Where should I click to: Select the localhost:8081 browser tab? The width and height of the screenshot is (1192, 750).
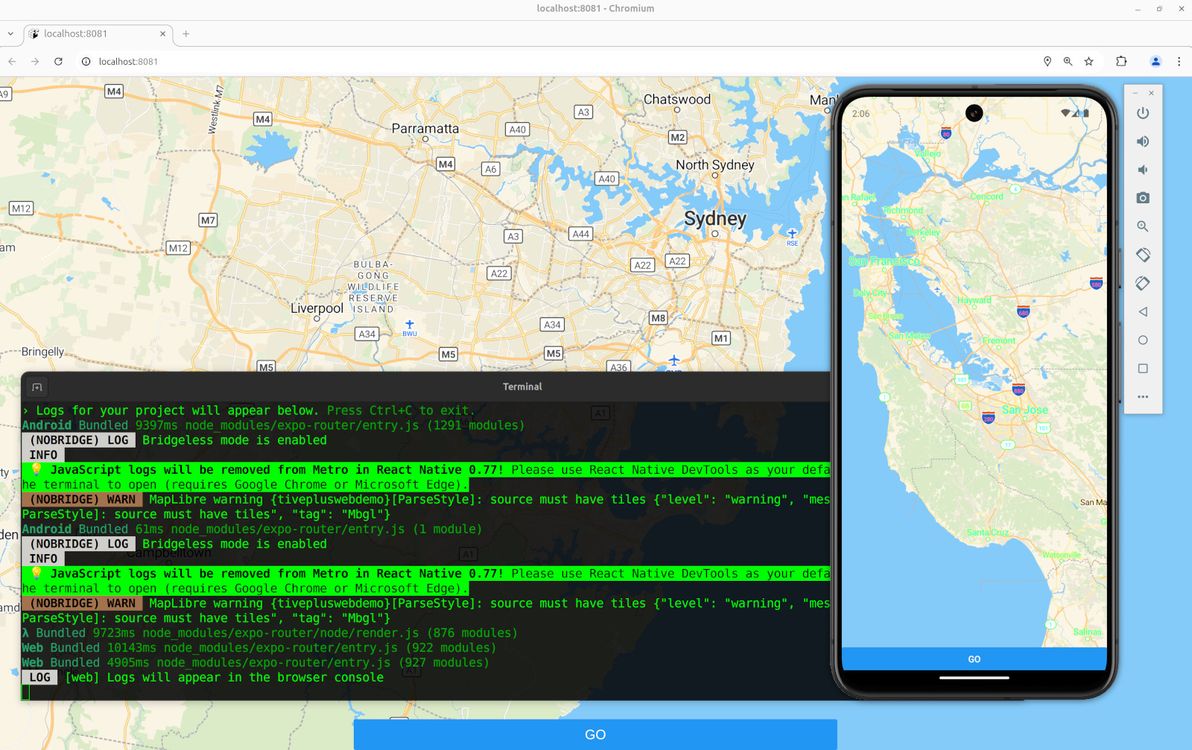coord(97,33)
